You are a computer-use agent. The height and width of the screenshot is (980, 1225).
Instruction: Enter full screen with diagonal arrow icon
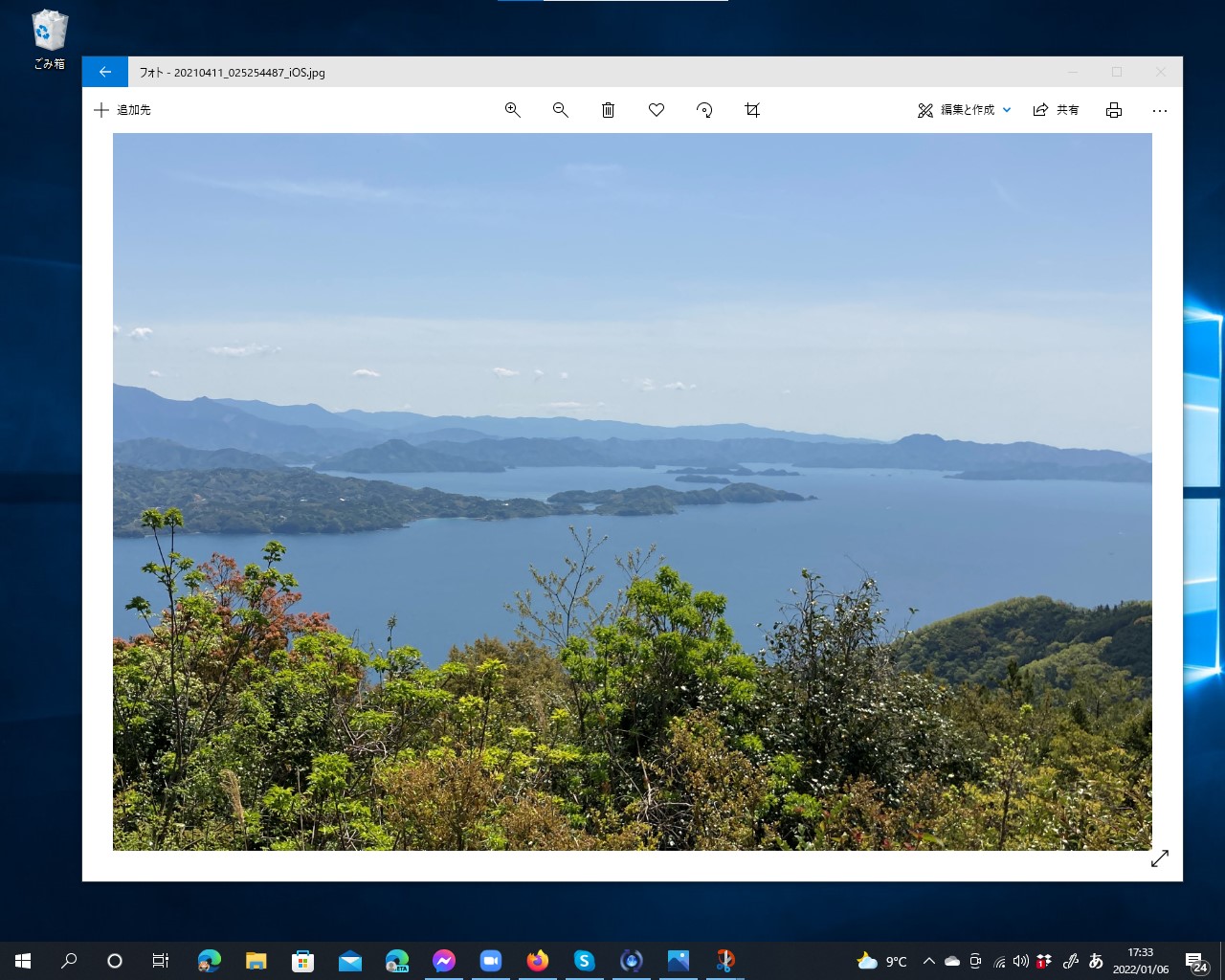[1160, 858]
